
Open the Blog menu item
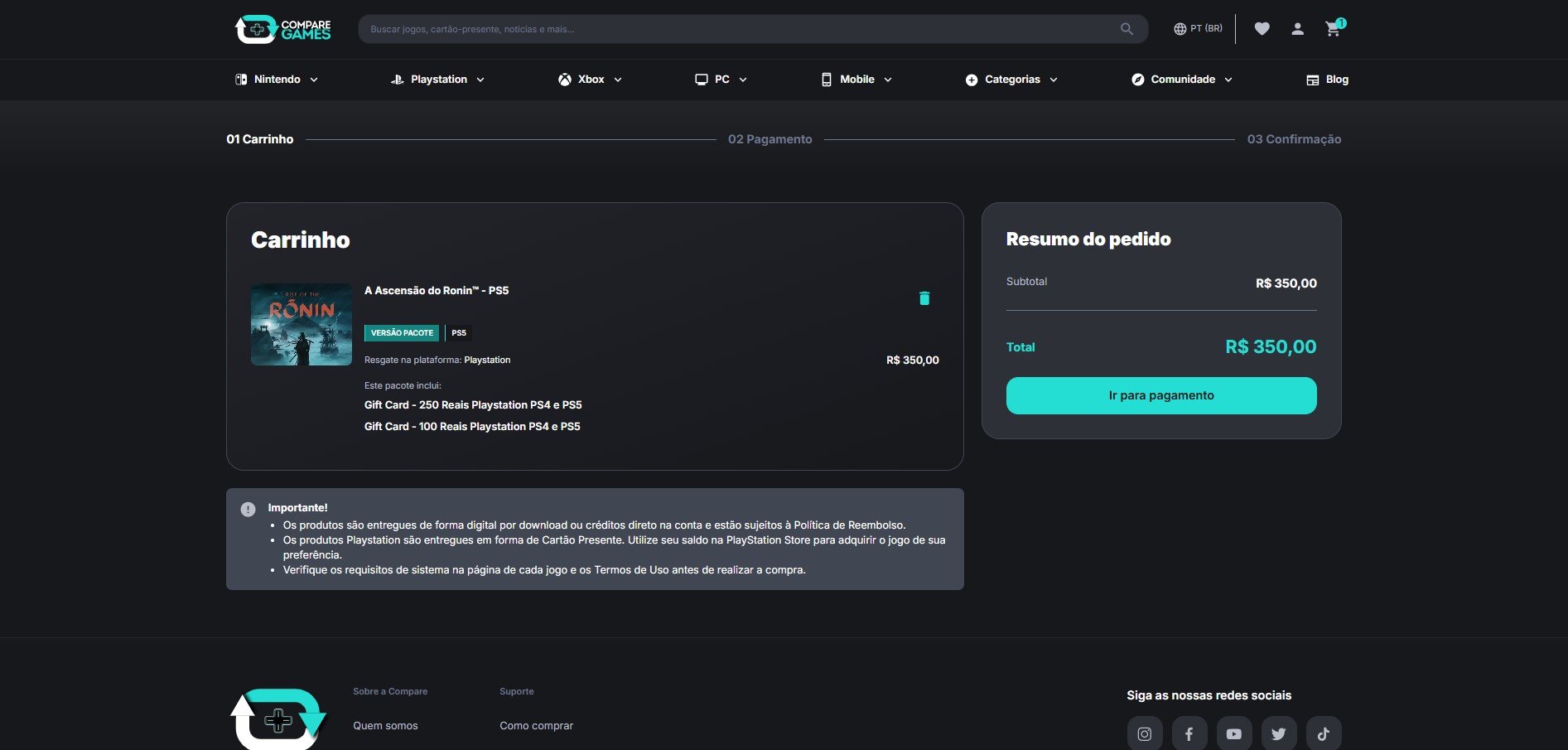tap(1328, 80)
